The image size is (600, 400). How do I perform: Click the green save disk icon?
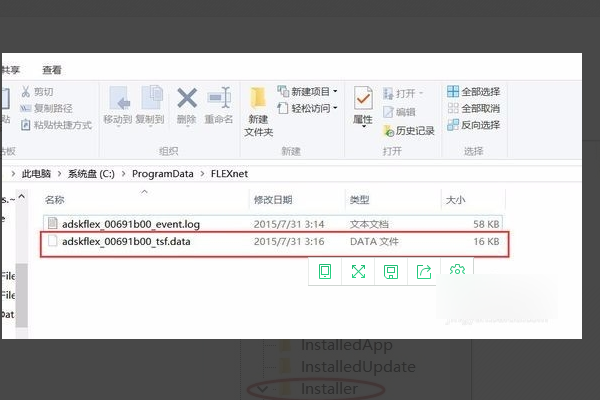click(391, 272)
